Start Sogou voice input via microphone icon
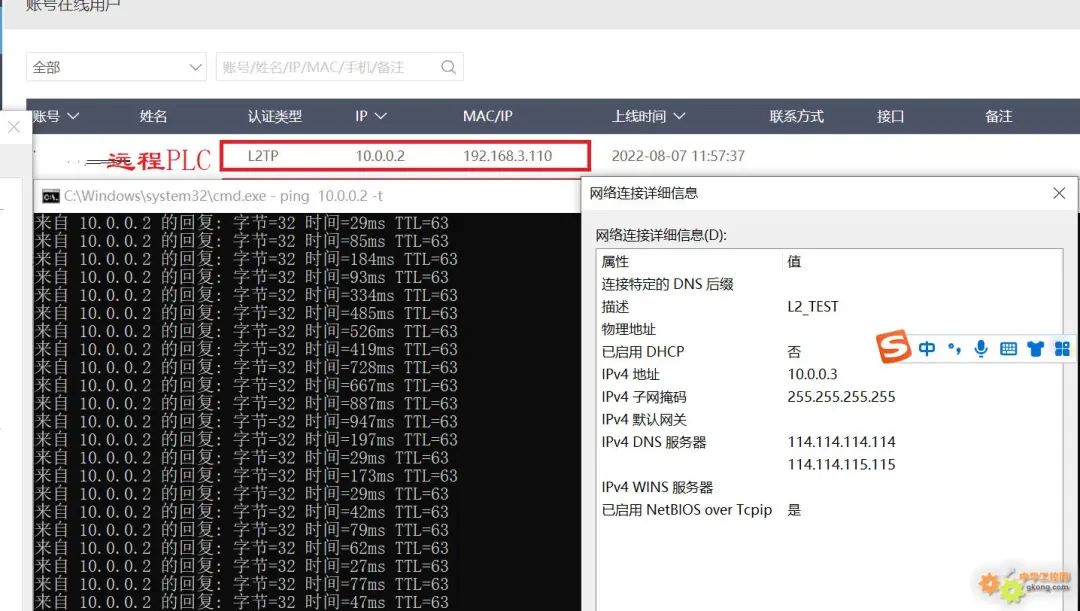This screenshot has height=611, width=1080. pos(980,348)
